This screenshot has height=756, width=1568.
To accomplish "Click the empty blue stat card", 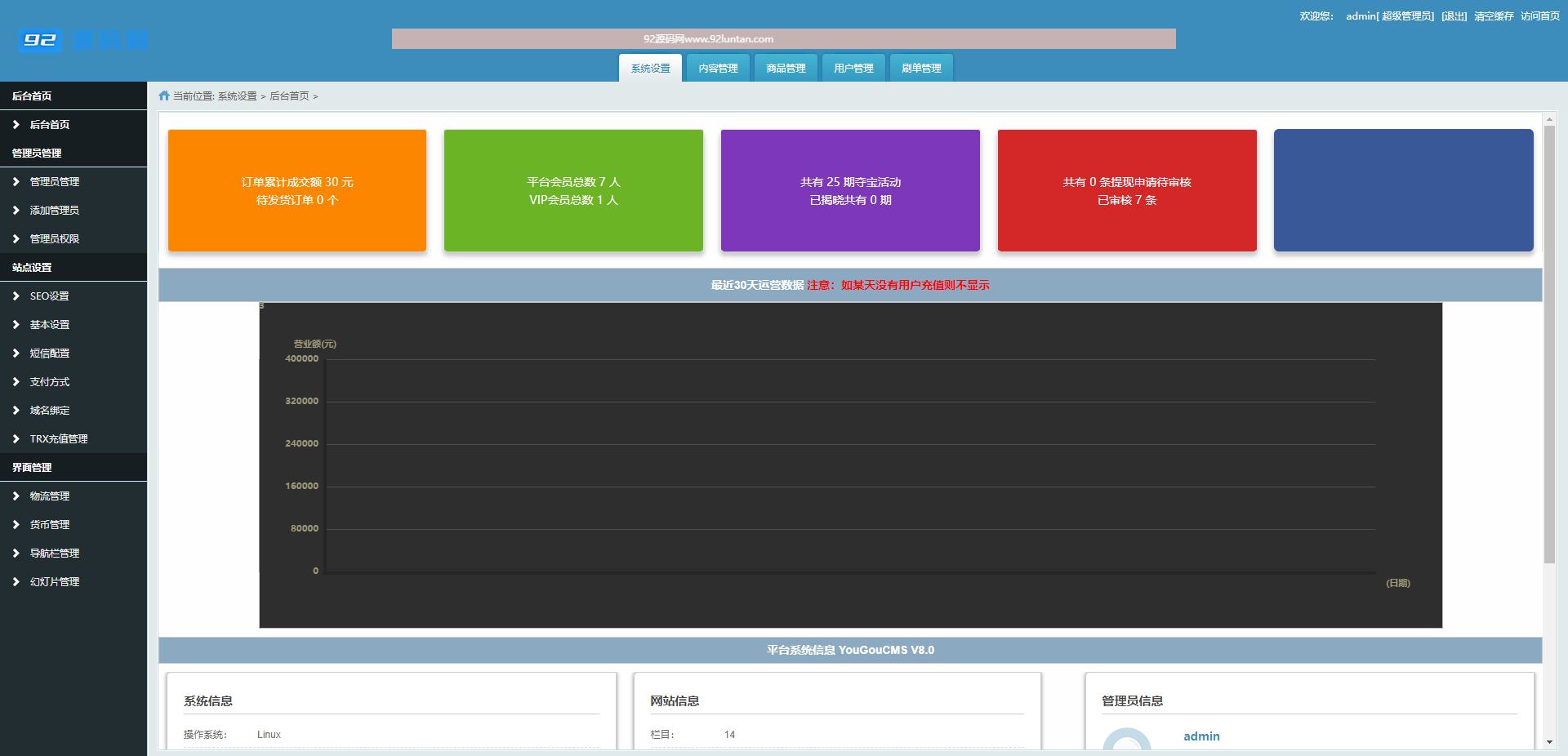I will pyautogui.click(x=1403, y=190).
